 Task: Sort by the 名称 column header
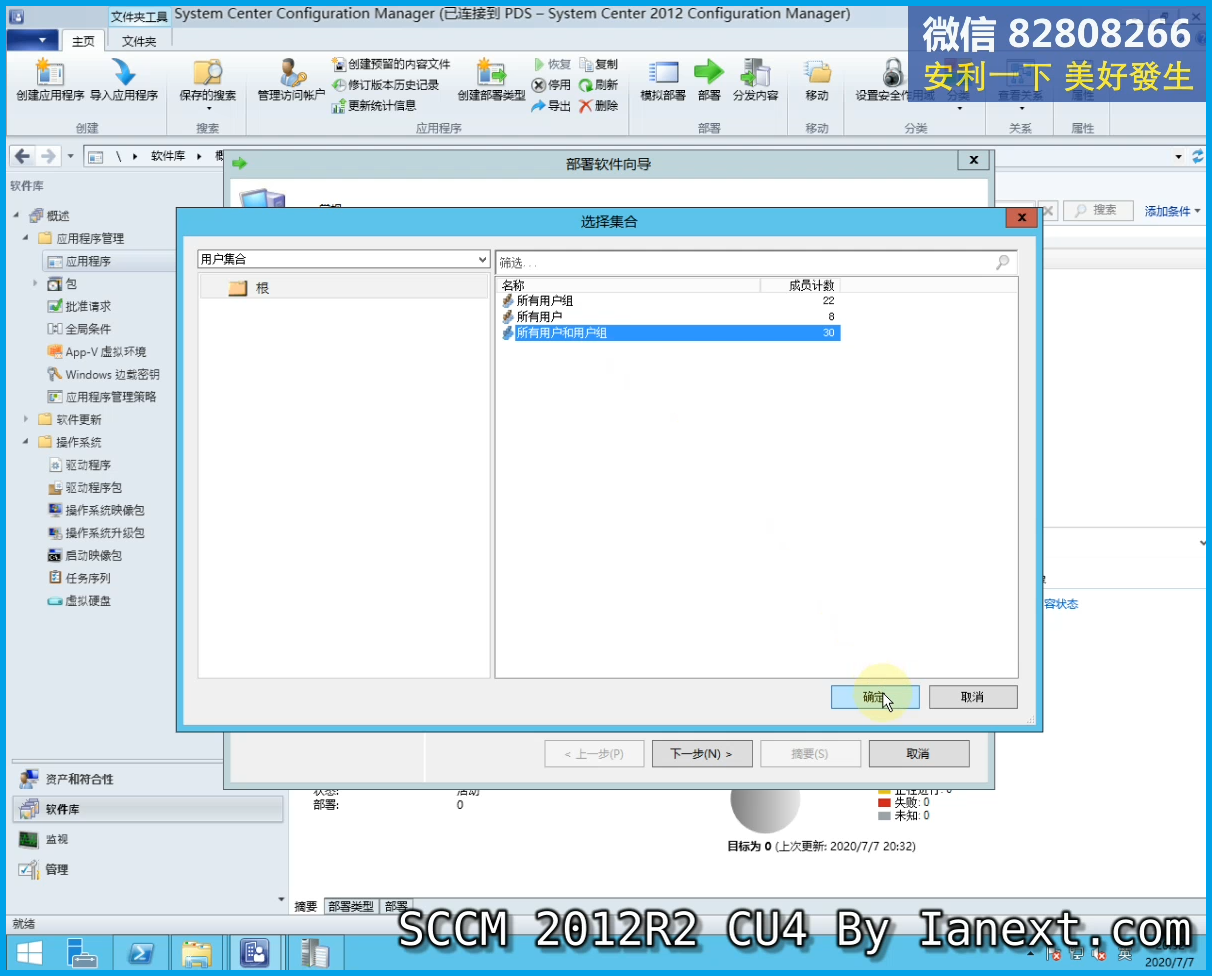628,286
